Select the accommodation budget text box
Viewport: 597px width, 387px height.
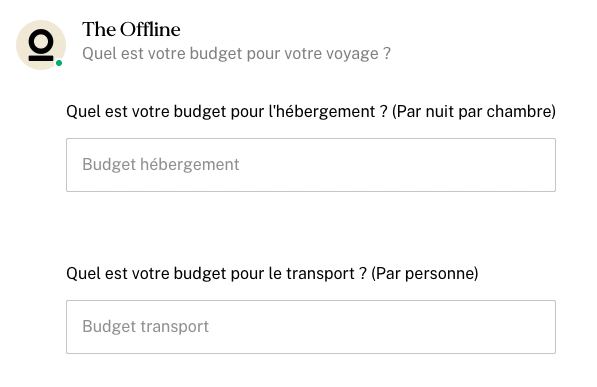(311, 165)
